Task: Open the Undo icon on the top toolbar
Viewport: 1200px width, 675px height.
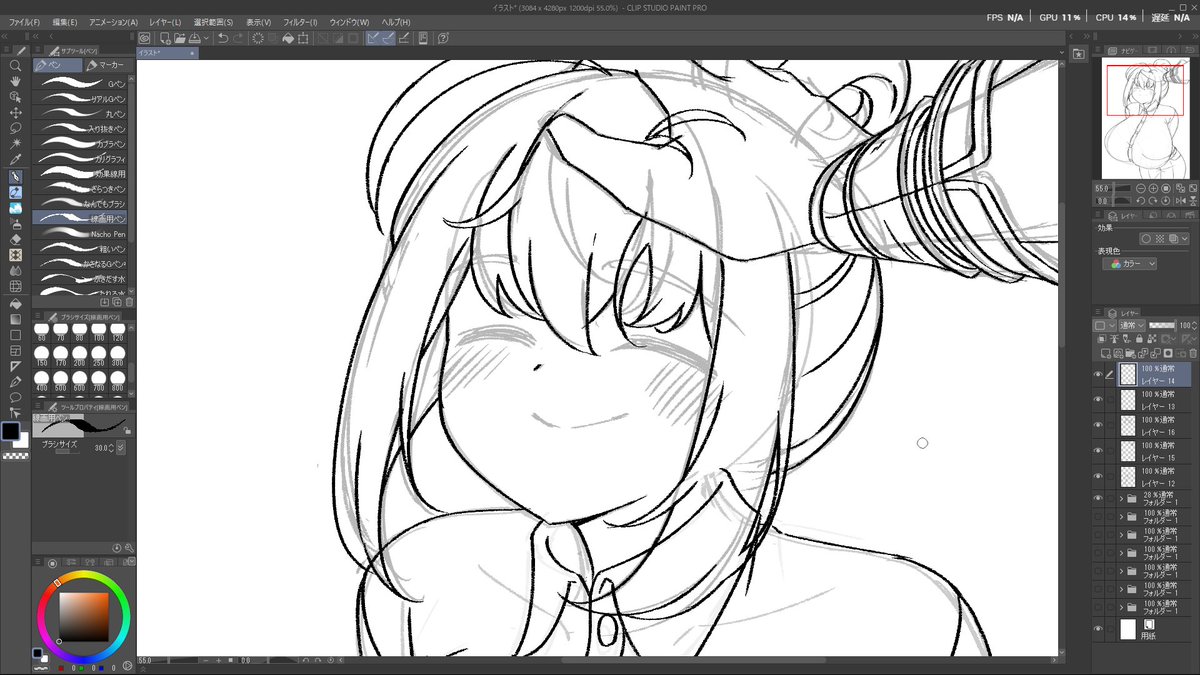Action: (223, 38)
